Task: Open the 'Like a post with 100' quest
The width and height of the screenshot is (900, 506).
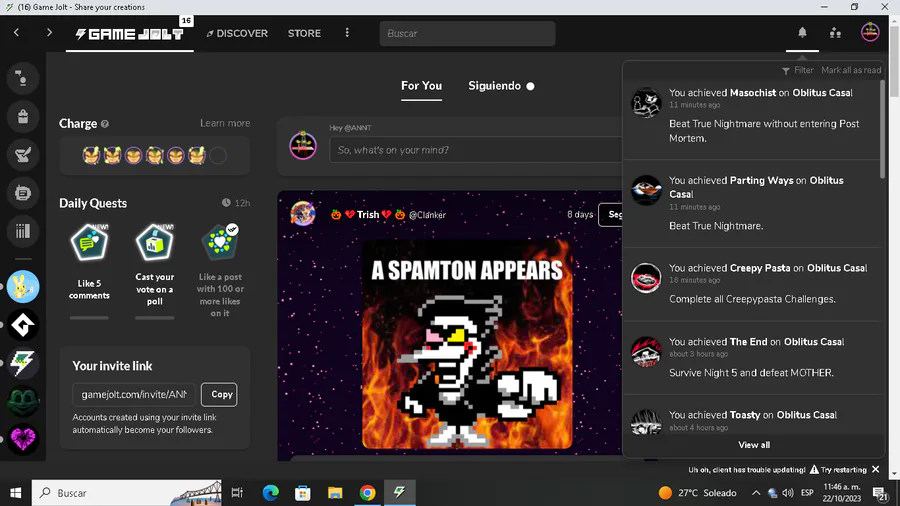Action: tap(220, 270)
